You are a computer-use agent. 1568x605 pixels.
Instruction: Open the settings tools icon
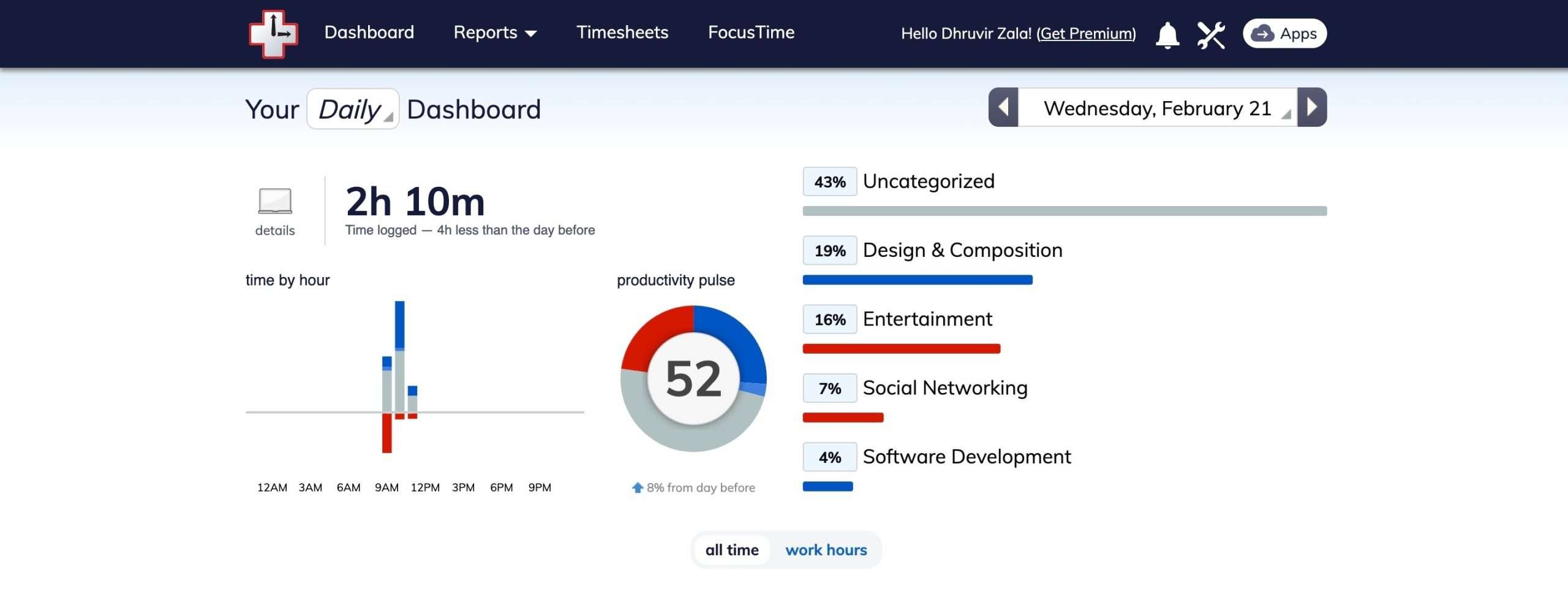coord(1211,35)
